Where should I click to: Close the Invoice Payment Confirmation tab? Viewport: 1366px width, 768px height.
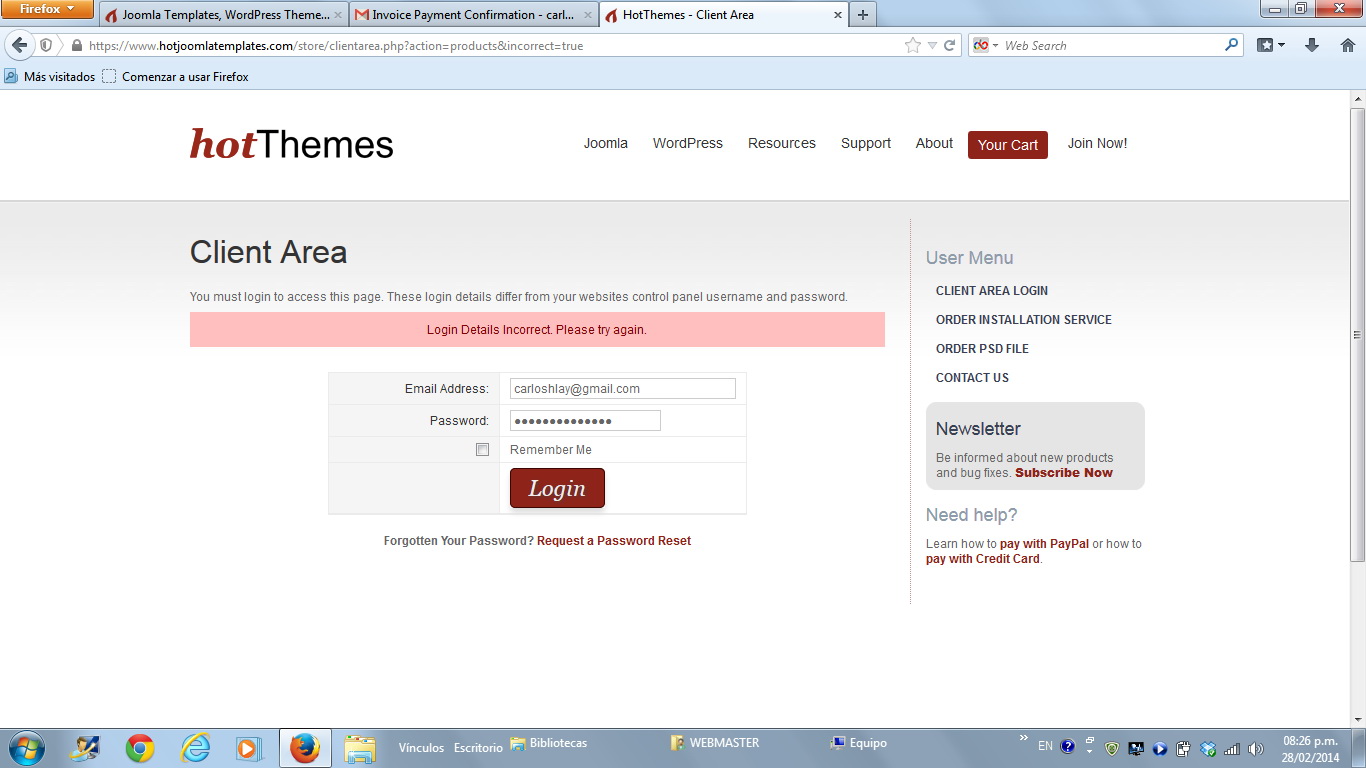[588, 15]
